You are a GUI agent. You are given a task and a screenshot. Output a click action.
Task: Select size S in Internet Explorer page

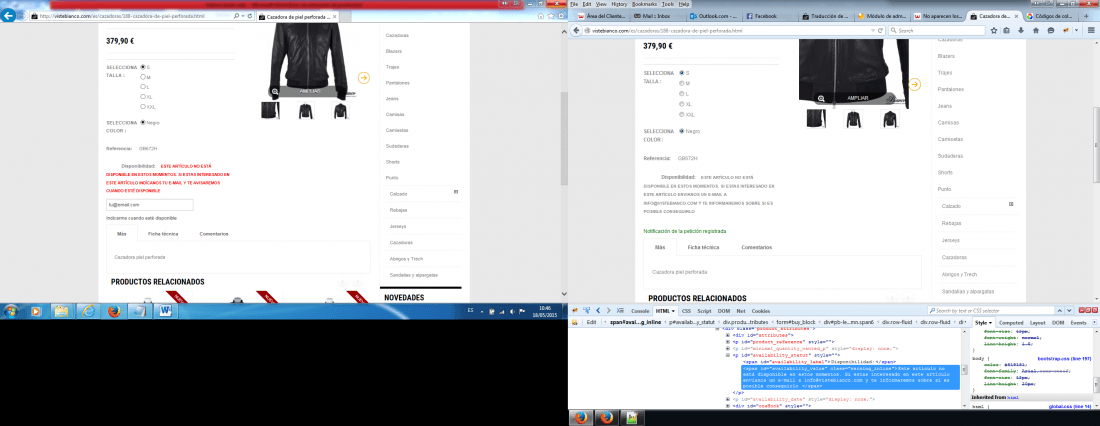click(x=143, y=67)
